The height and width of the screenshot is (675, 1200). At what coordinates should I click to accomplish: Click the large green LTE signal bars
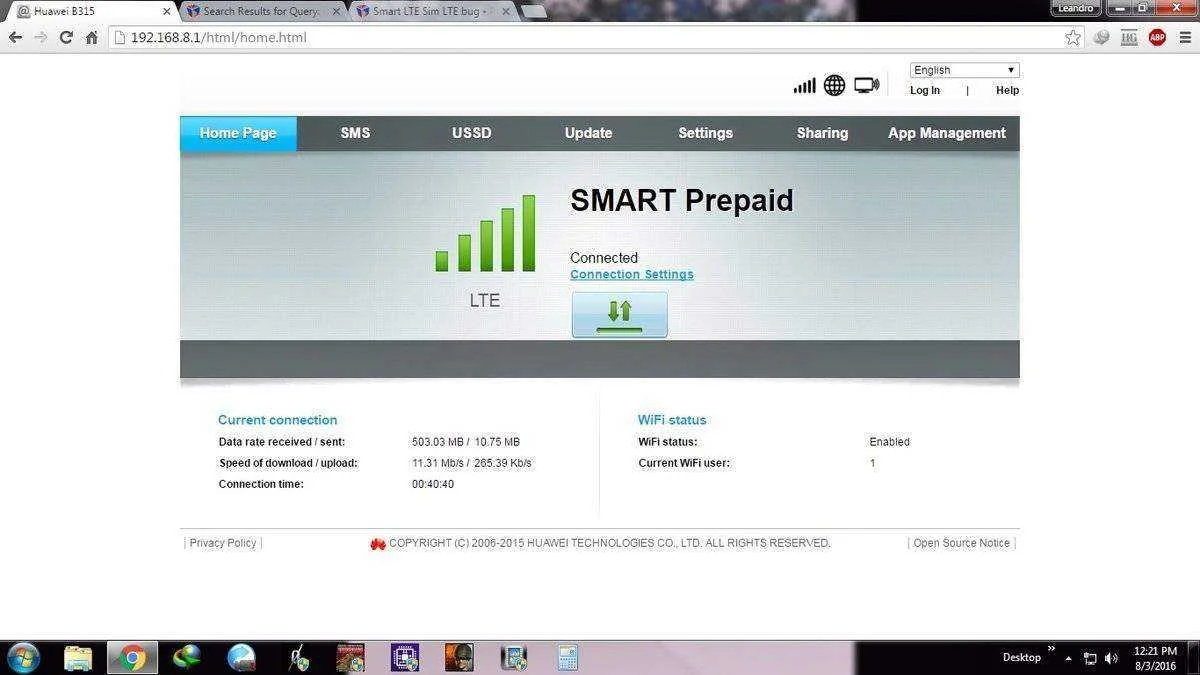coord(485,233)
